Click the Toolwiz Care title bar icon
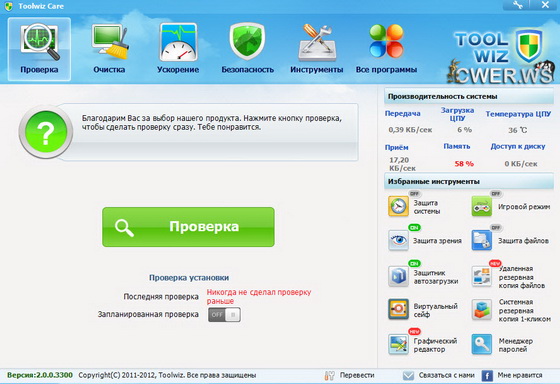This screenshot has width=560, height=384. tap(9, 6)
